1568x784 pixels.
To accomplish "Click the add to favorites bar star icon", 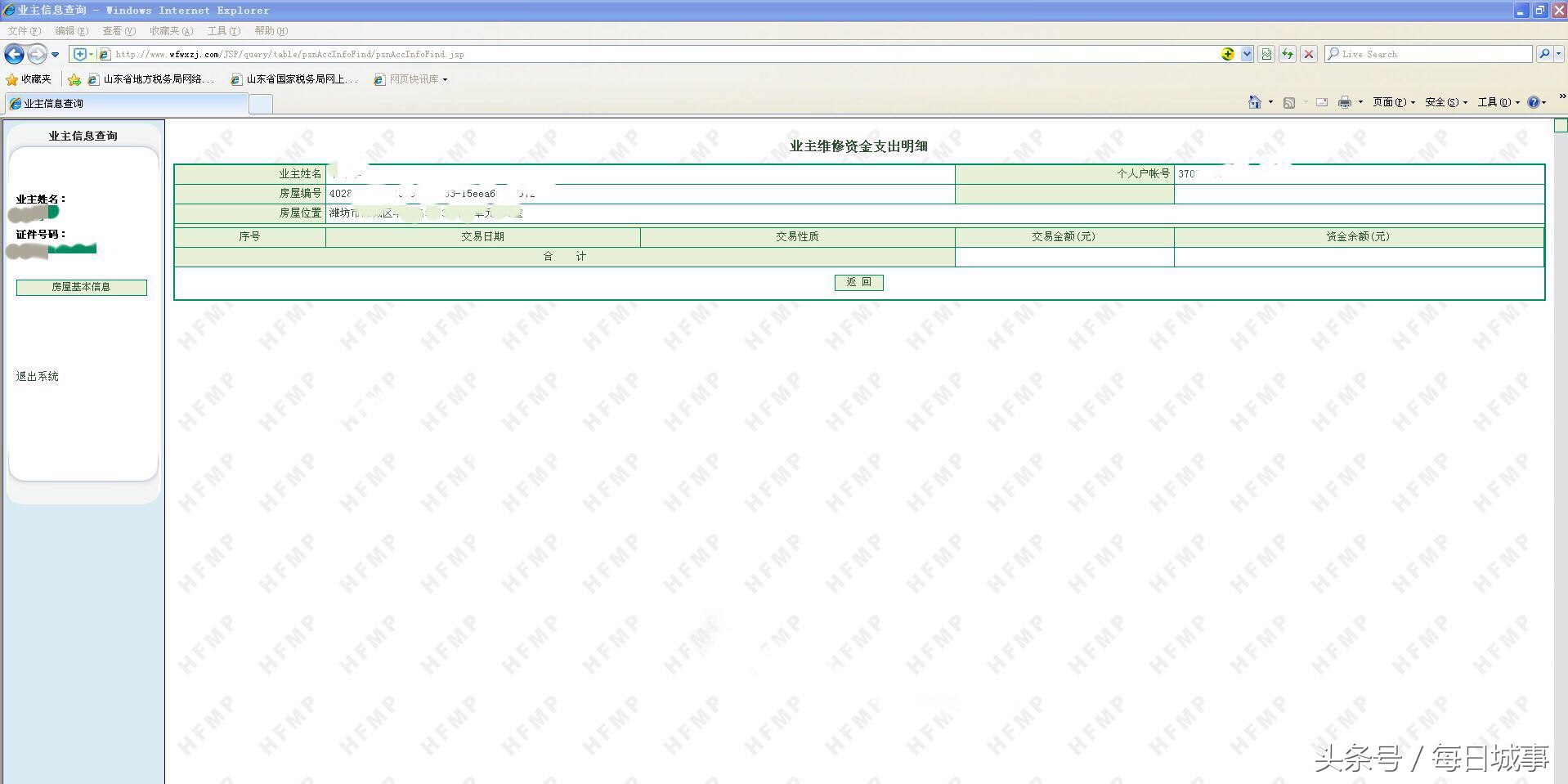I will [74, 79].
